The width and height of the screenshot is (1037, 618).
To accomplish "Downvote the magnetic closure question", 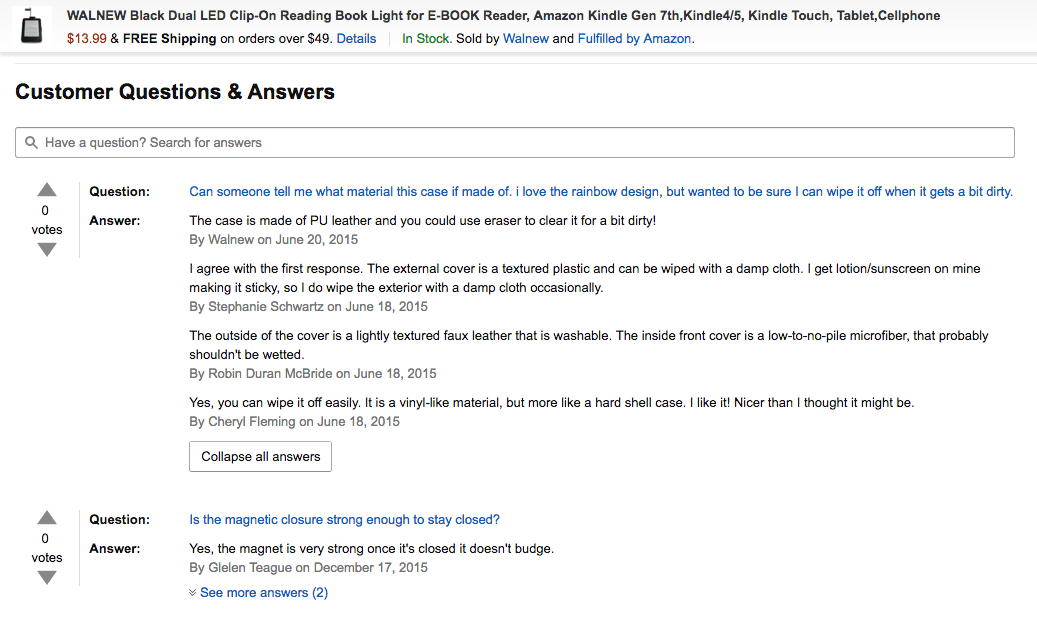I will point(46,578).
